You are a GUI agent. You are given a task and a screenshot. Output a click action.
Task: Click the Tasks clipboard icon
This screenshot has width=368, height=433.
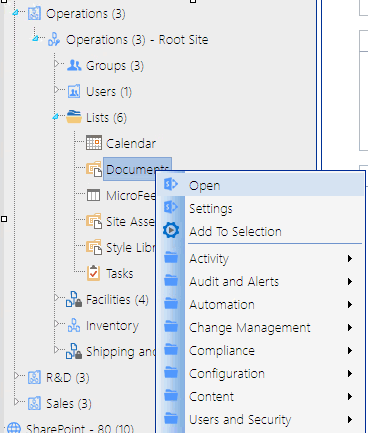point(94,273)
